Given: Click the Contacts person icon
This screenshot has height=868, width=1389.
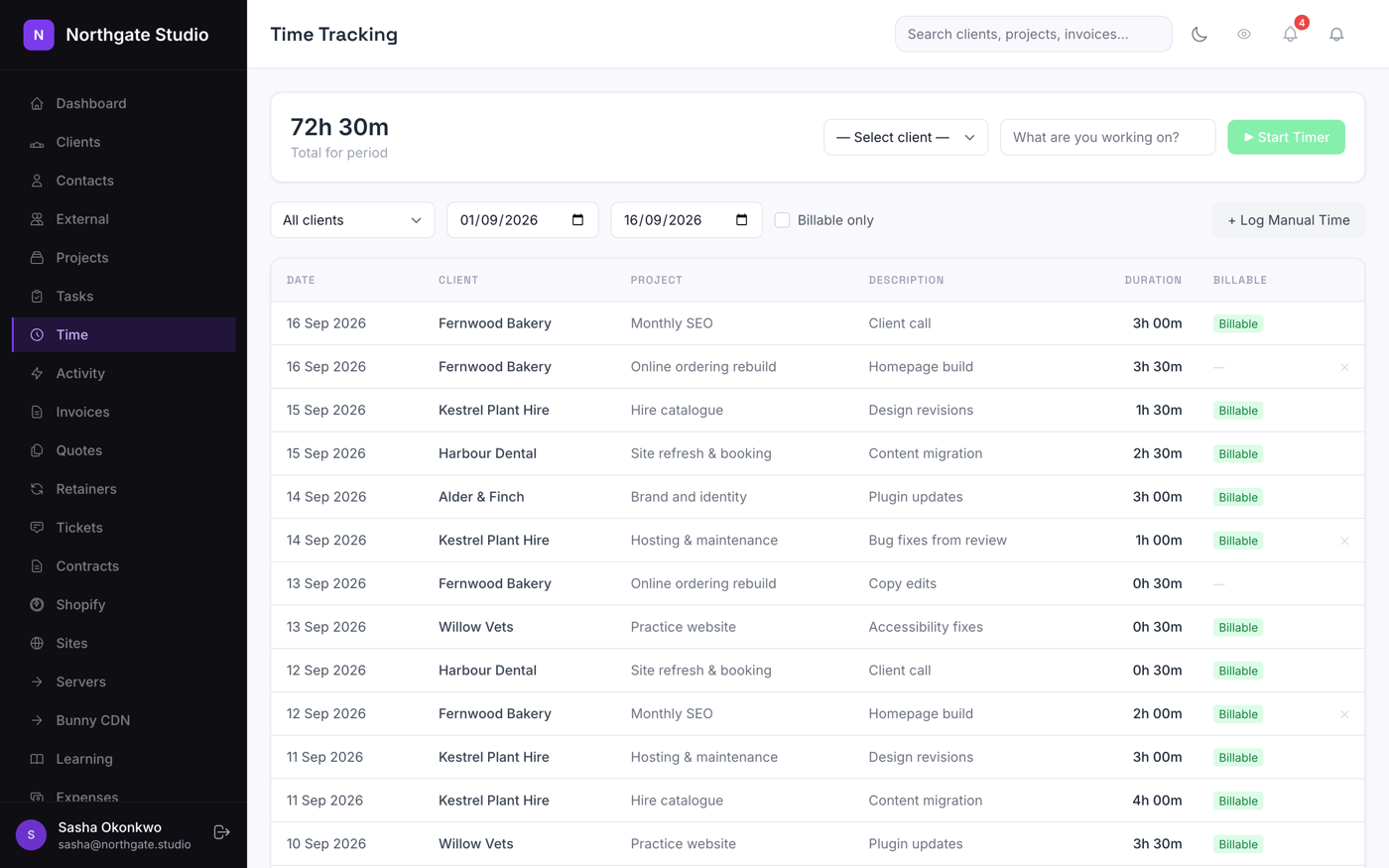Looking at the screenshot, I should [37, 181].
